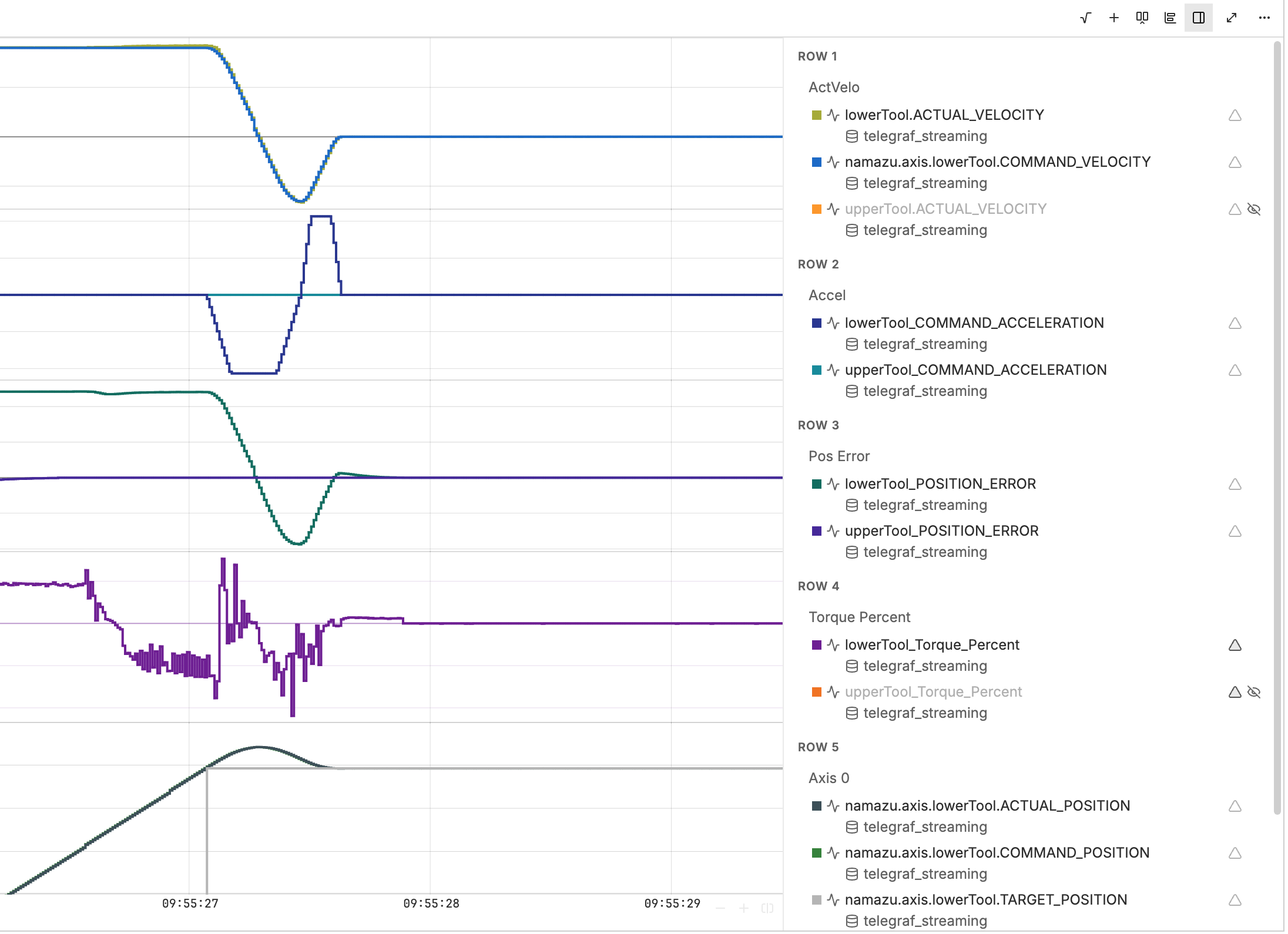Click the square-root formula icon in toolbar
1288x934 pixels.
tap(1085, 18)
